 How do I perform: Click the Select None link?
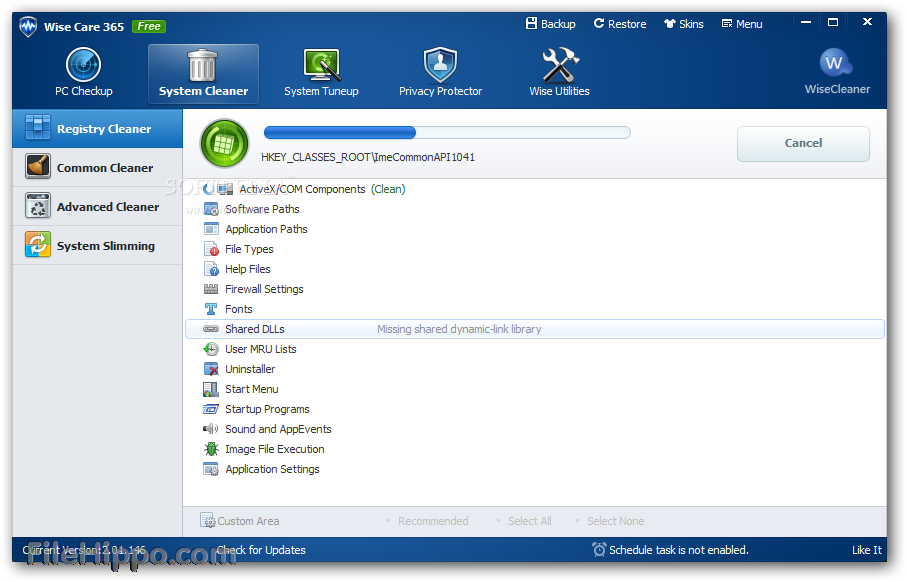coord(615,521)
